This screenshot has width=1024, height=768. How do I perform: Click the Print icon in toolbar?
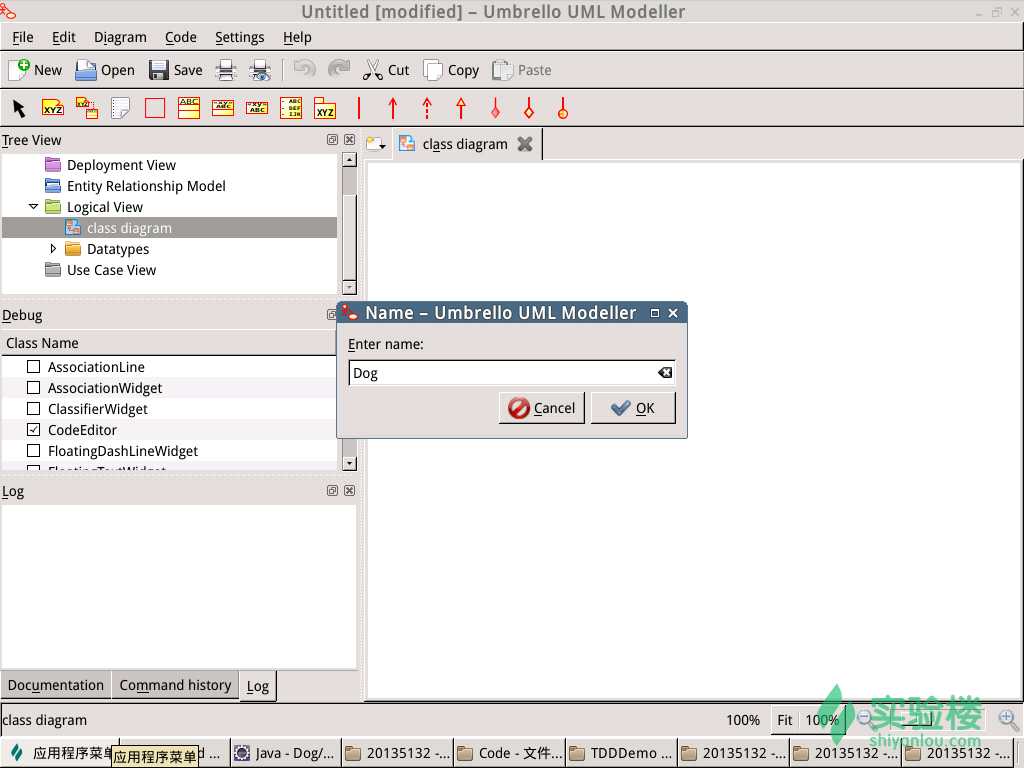[x=225, y=70]
